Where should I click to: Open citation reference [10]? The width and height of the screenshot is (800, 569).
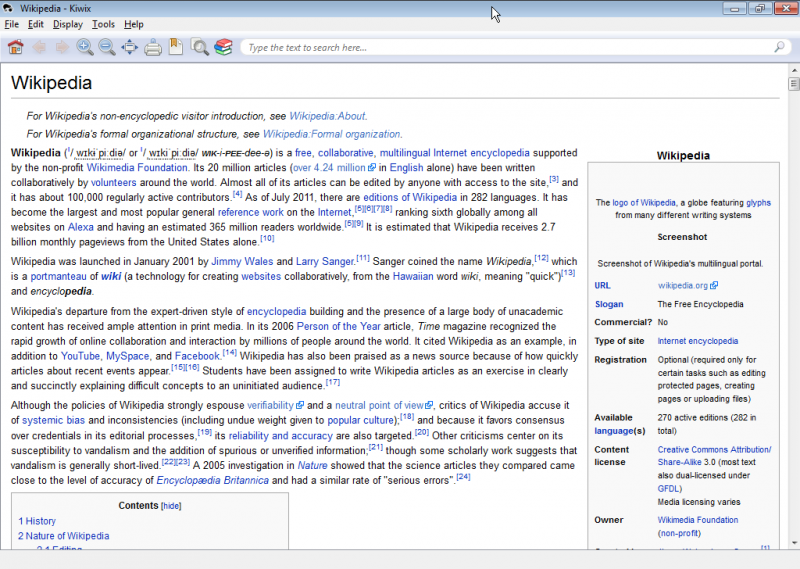coord(267,238)
